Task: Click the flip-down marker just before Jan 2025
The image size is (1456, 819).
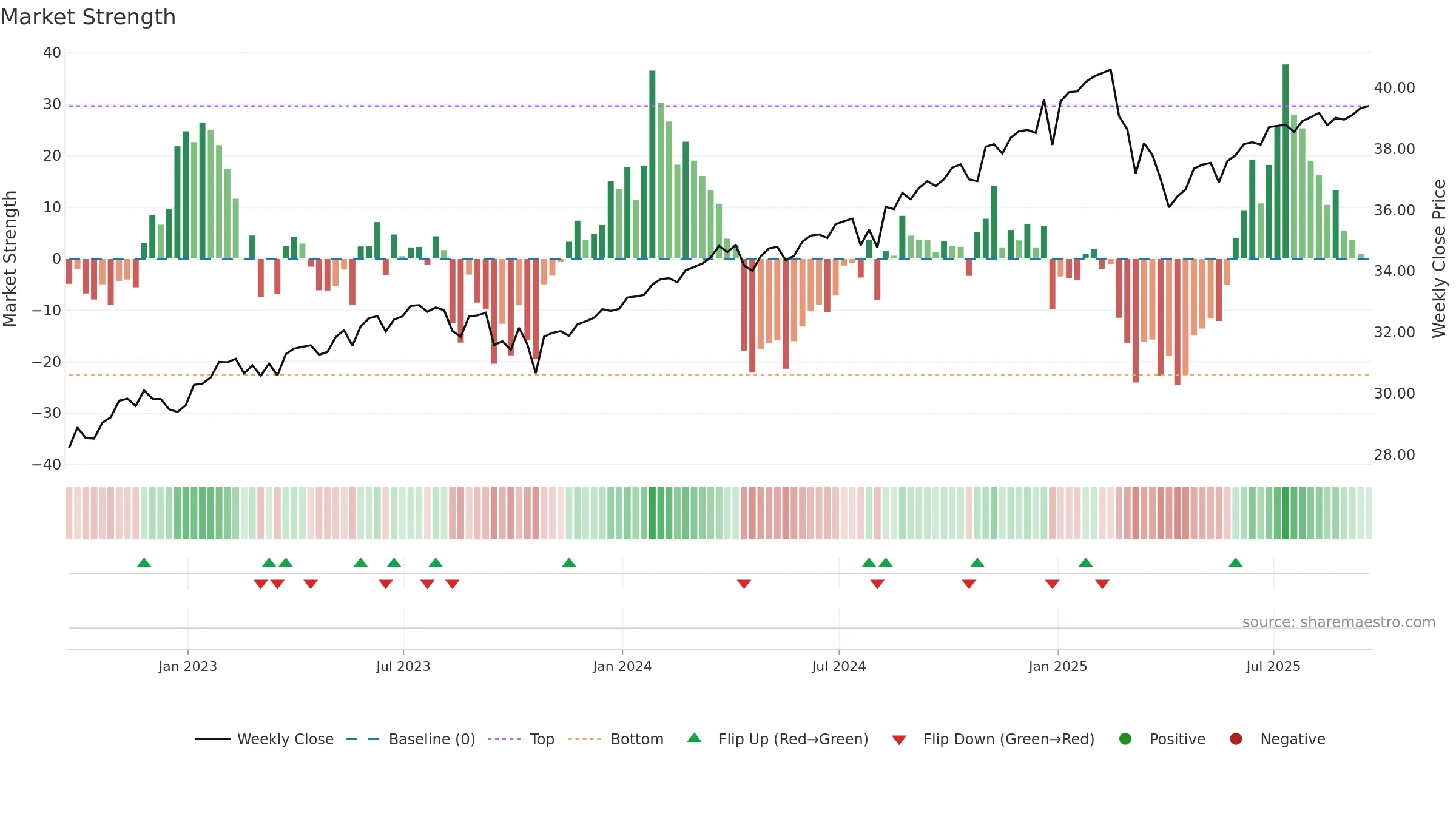Action: pos(1052,584)
